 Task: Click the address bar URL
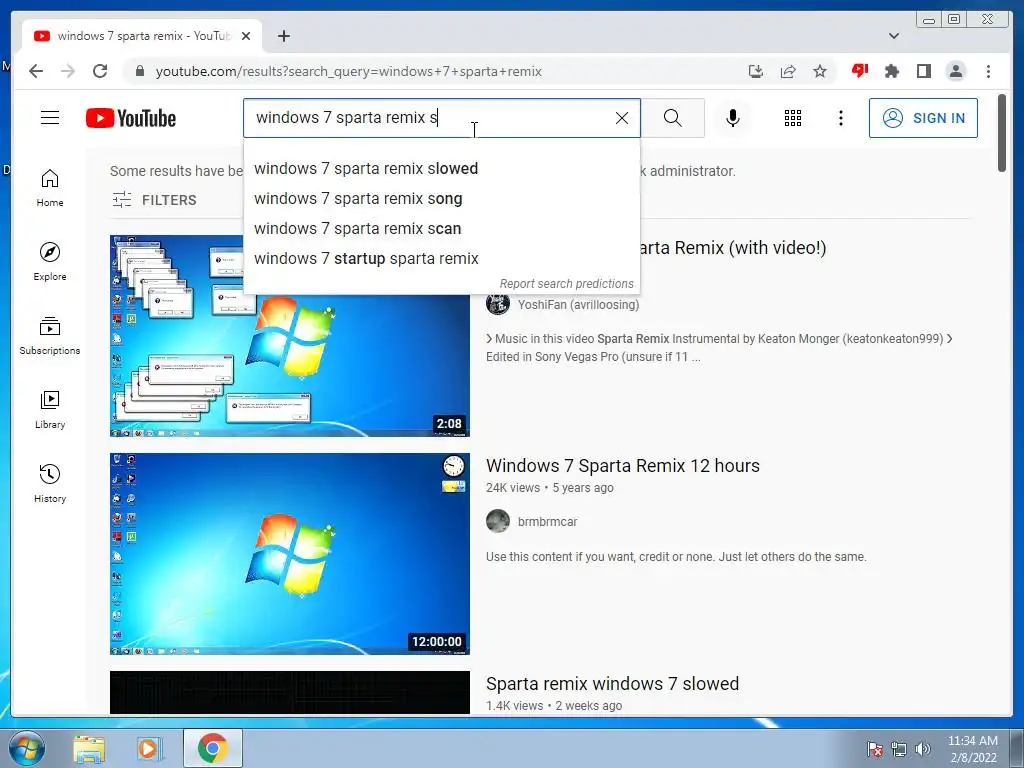click(348, 71)
